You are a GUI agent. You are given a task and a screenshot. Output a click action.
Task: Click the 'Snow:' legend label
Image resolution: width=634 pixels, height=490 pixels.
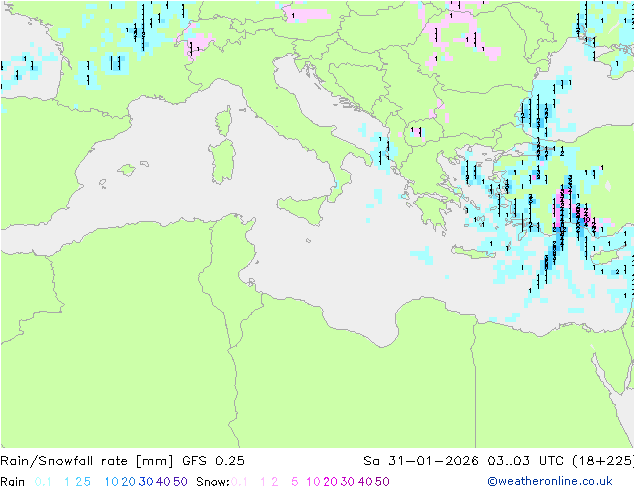point(213,482)
